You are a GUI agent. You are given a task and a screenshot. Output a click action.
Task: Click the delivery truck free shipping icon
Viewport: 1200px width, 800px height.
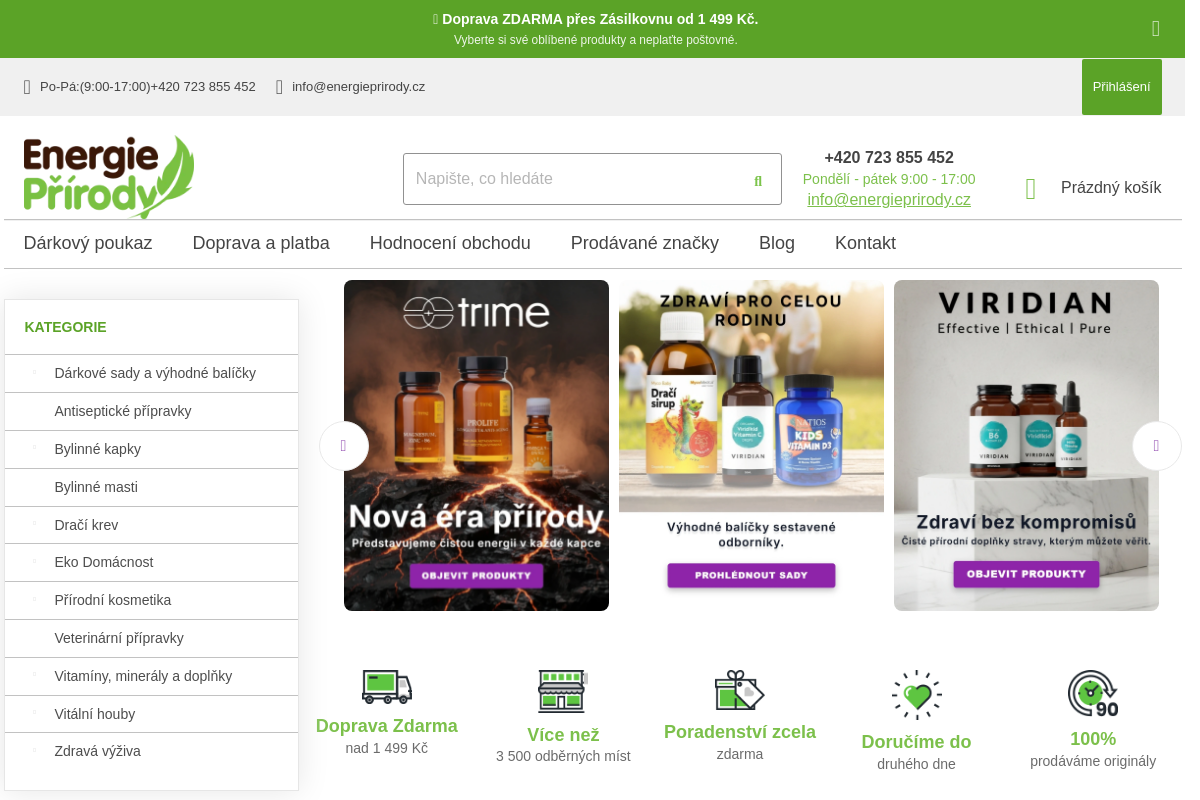(x=387, y=687)
